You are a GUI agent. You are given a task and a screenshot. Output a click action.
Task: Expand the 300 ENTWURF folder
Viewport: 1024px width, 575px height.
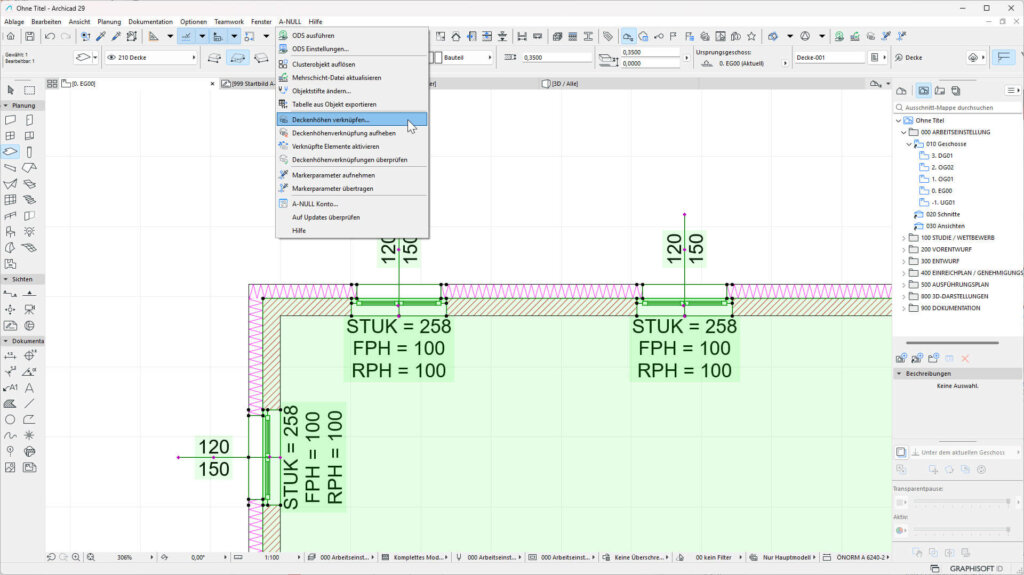904,261
